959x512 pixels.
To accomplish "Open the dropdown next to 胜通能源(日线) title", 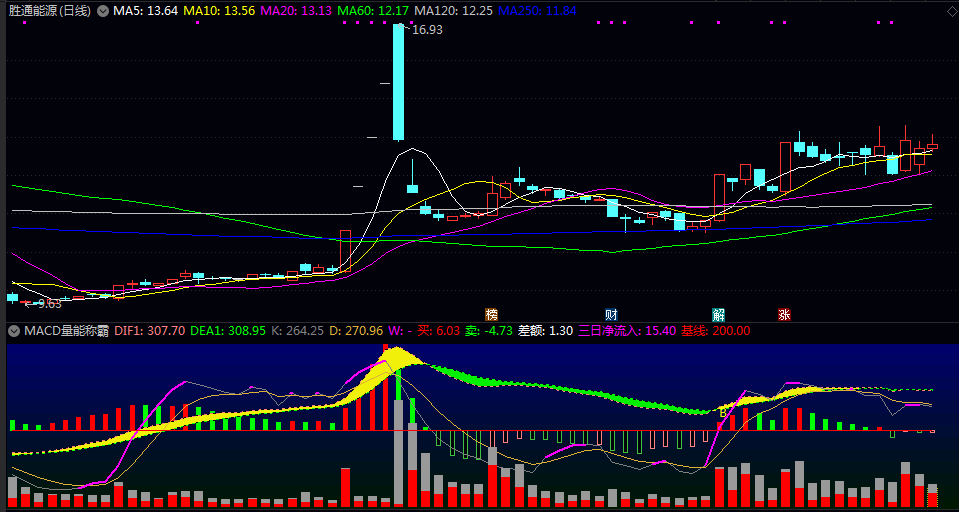I will point(102,11).
